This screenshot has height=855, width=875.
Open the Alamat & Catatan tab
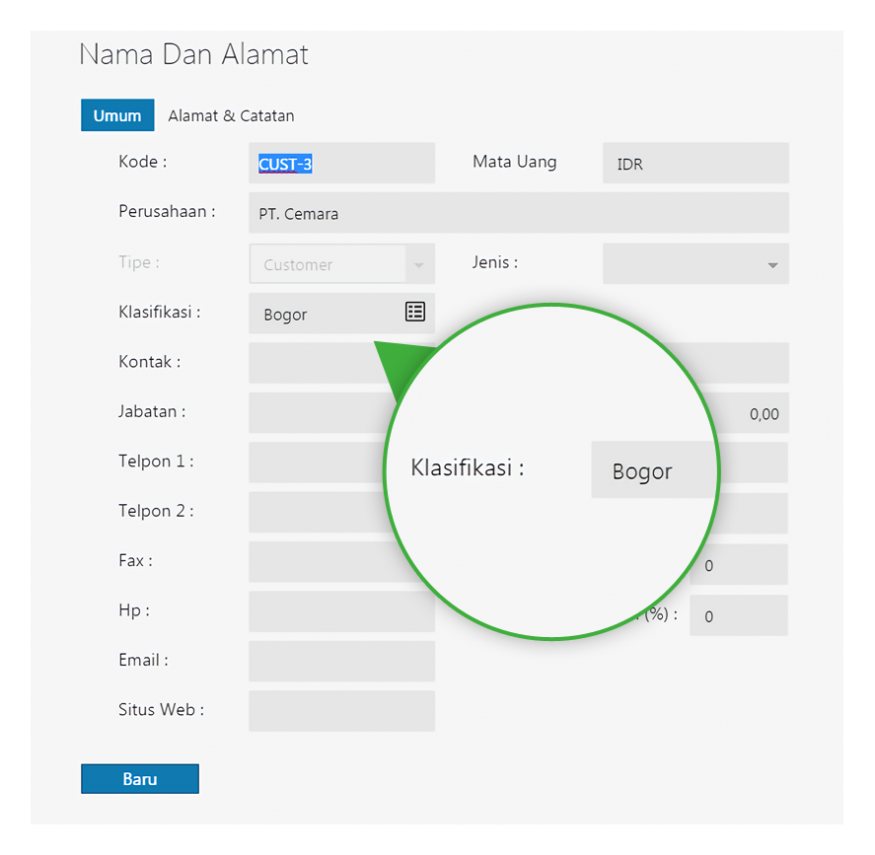click(231, 116)
